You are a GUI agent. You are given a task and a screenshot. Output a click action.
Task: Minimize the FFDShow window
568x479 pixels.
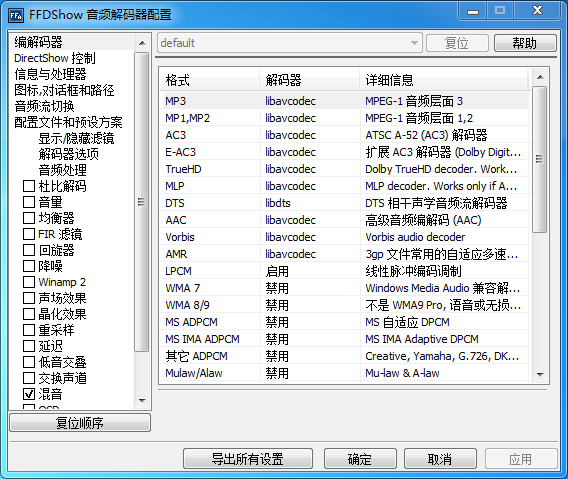473,11
